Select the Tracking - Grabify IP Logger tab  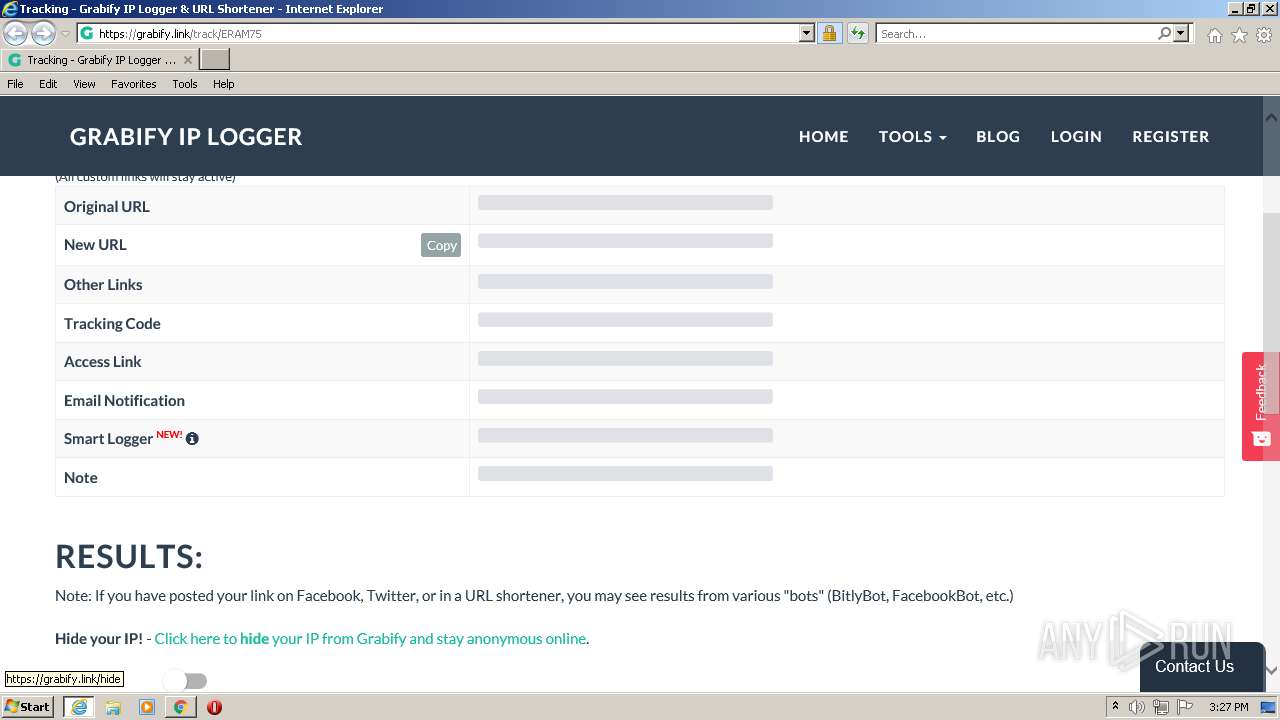(100, 60)
